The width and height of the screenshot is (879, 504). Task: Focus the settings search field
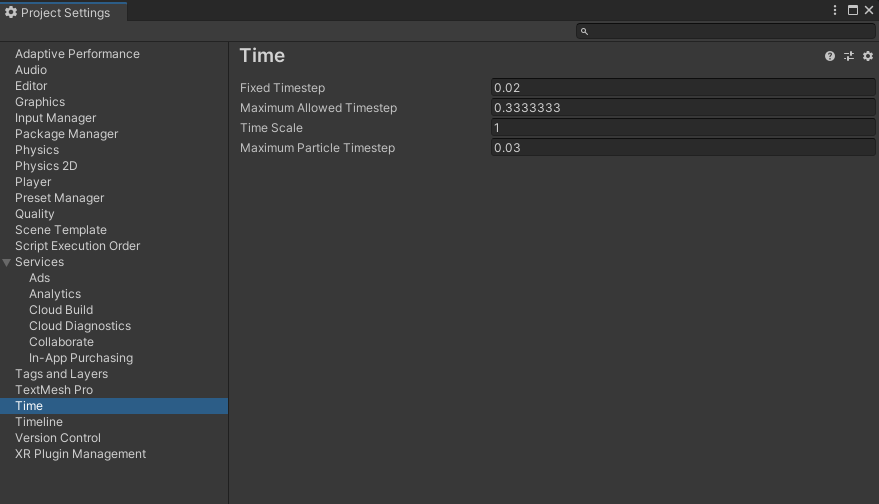coord(725,31)
